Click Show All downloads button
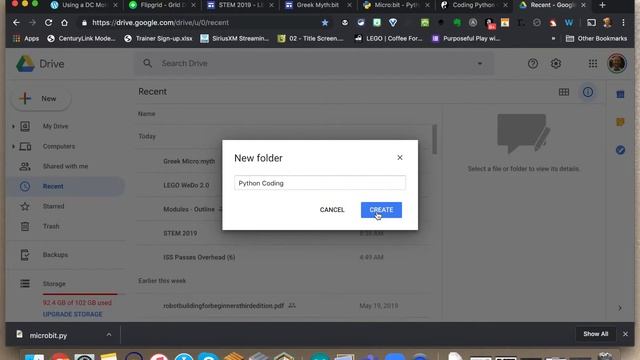Image resolution: width=640 pixels, height=360 pixels. tap(595, 334)
